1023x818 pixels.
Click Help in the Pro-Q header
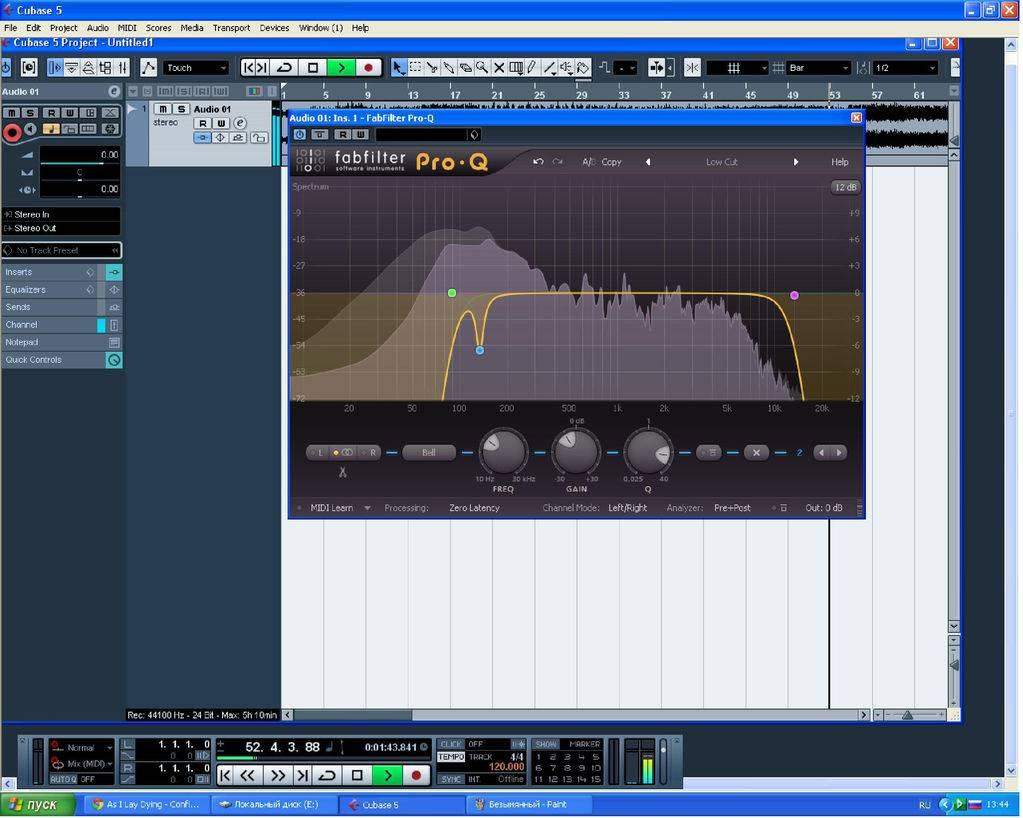(840, 162)
